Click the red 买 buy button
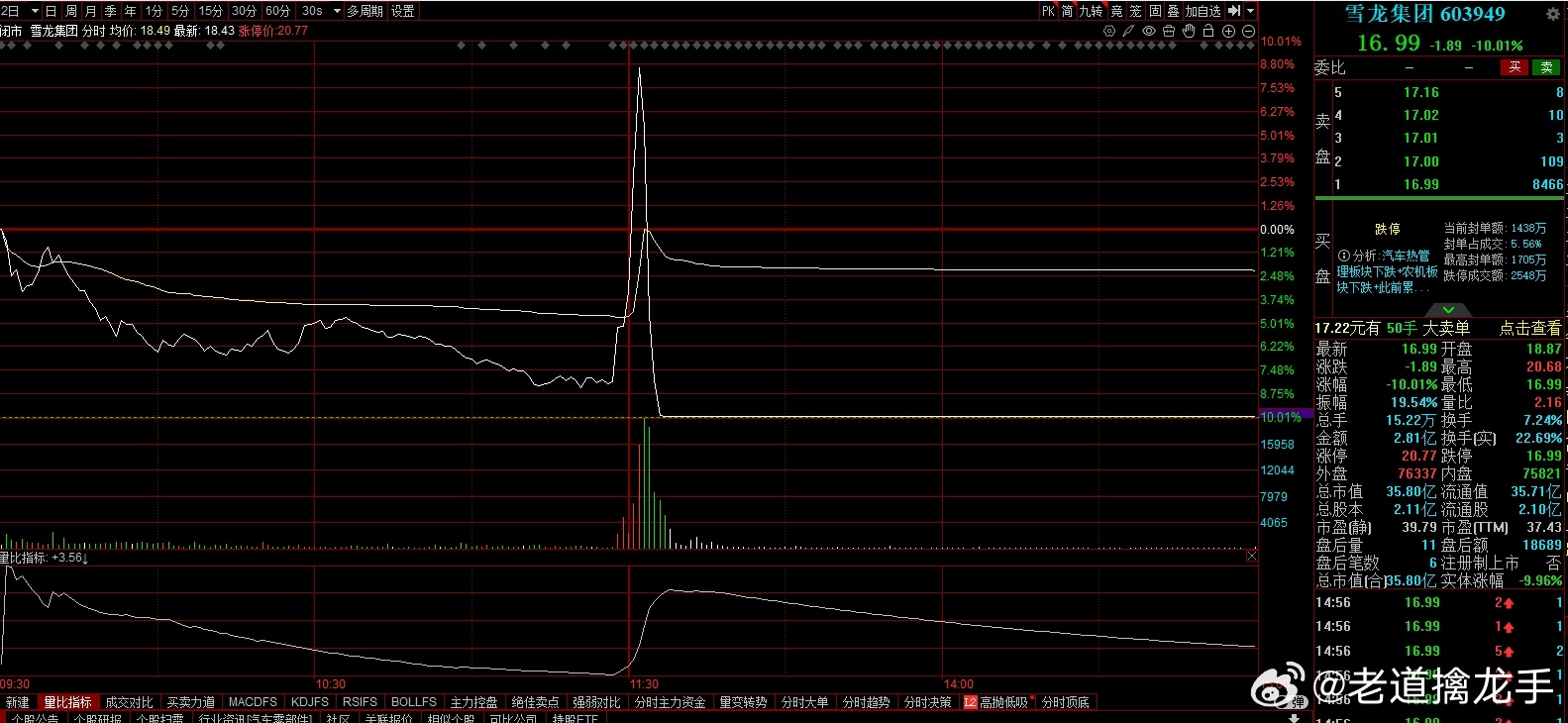 pyautogui.click(x=1515, y=67)
